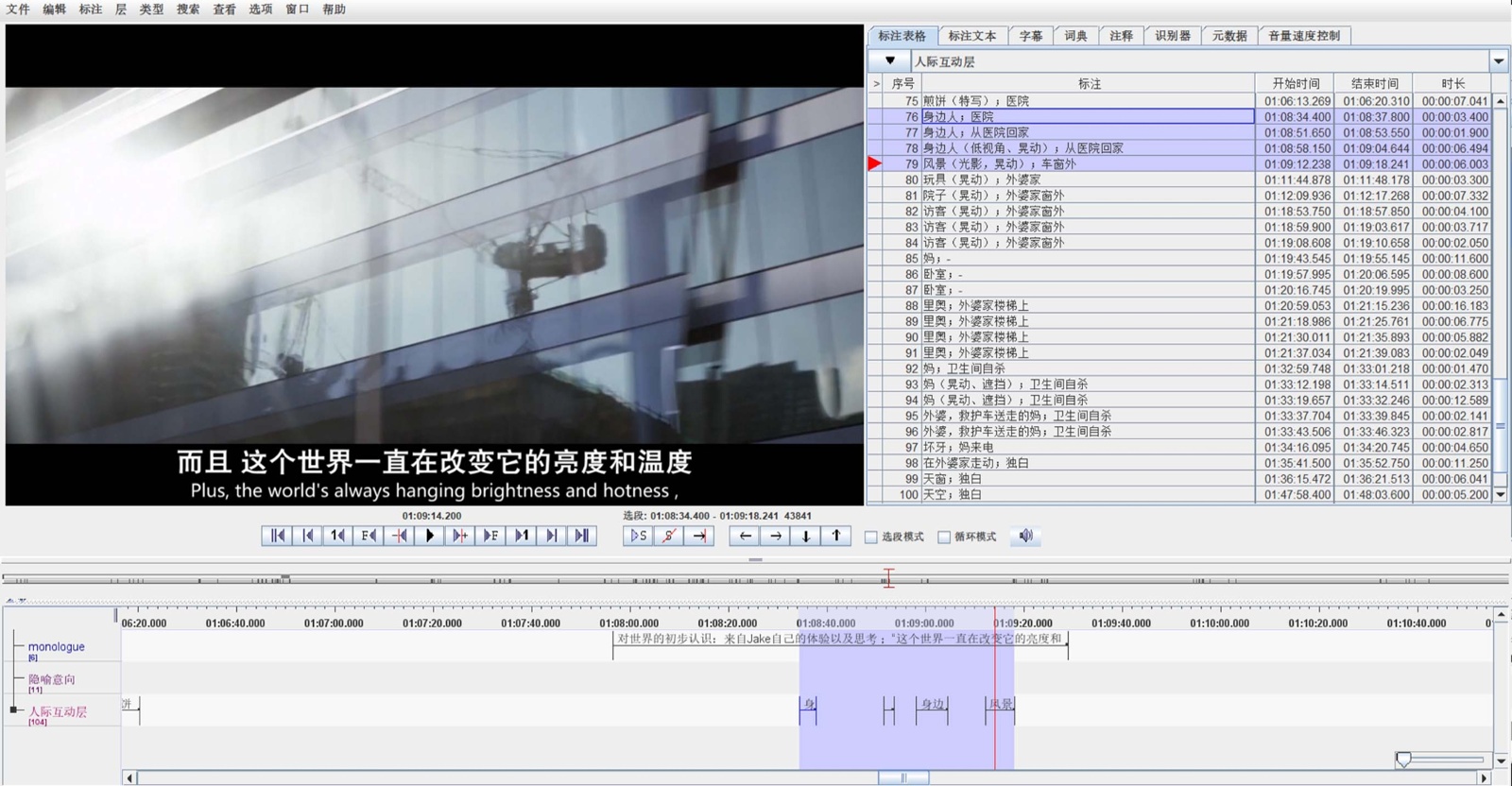Go to the previous annotation with left arrow
This screenshot has width=1512, height=786.
click(746, 536)
